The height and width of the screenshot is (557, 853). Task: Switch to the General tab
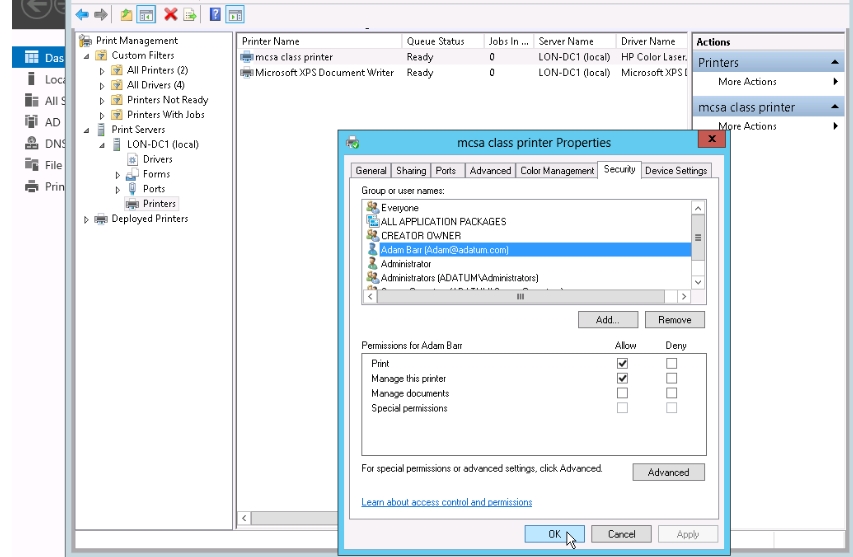[x=371, y=171]
